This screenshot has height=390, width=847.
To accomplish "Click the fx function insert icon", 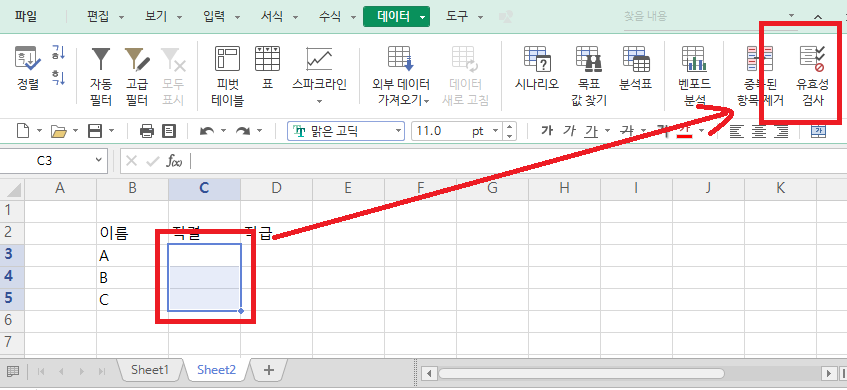I will pyautogui.click(x=173, y=160).
